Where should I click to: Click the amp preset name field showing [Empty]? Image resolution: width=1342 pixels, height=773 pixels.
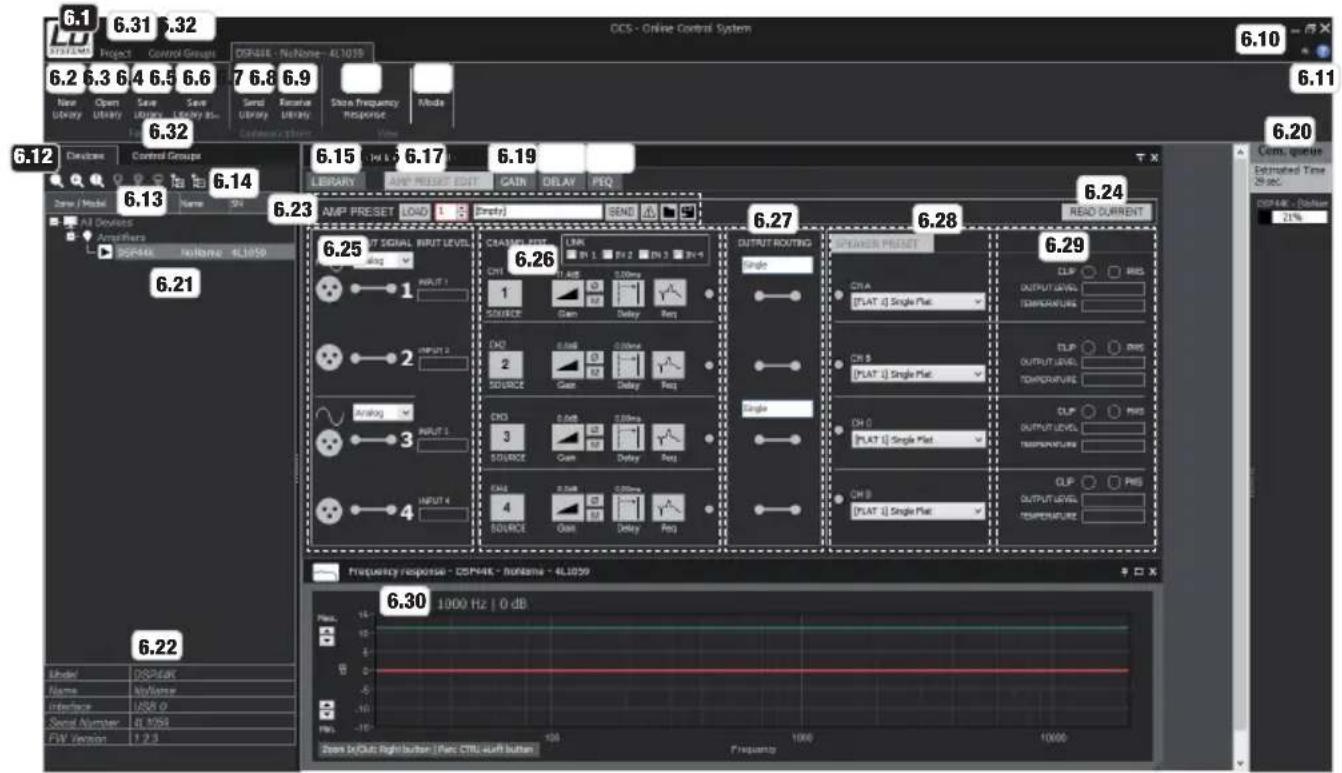tap(538, 212)
